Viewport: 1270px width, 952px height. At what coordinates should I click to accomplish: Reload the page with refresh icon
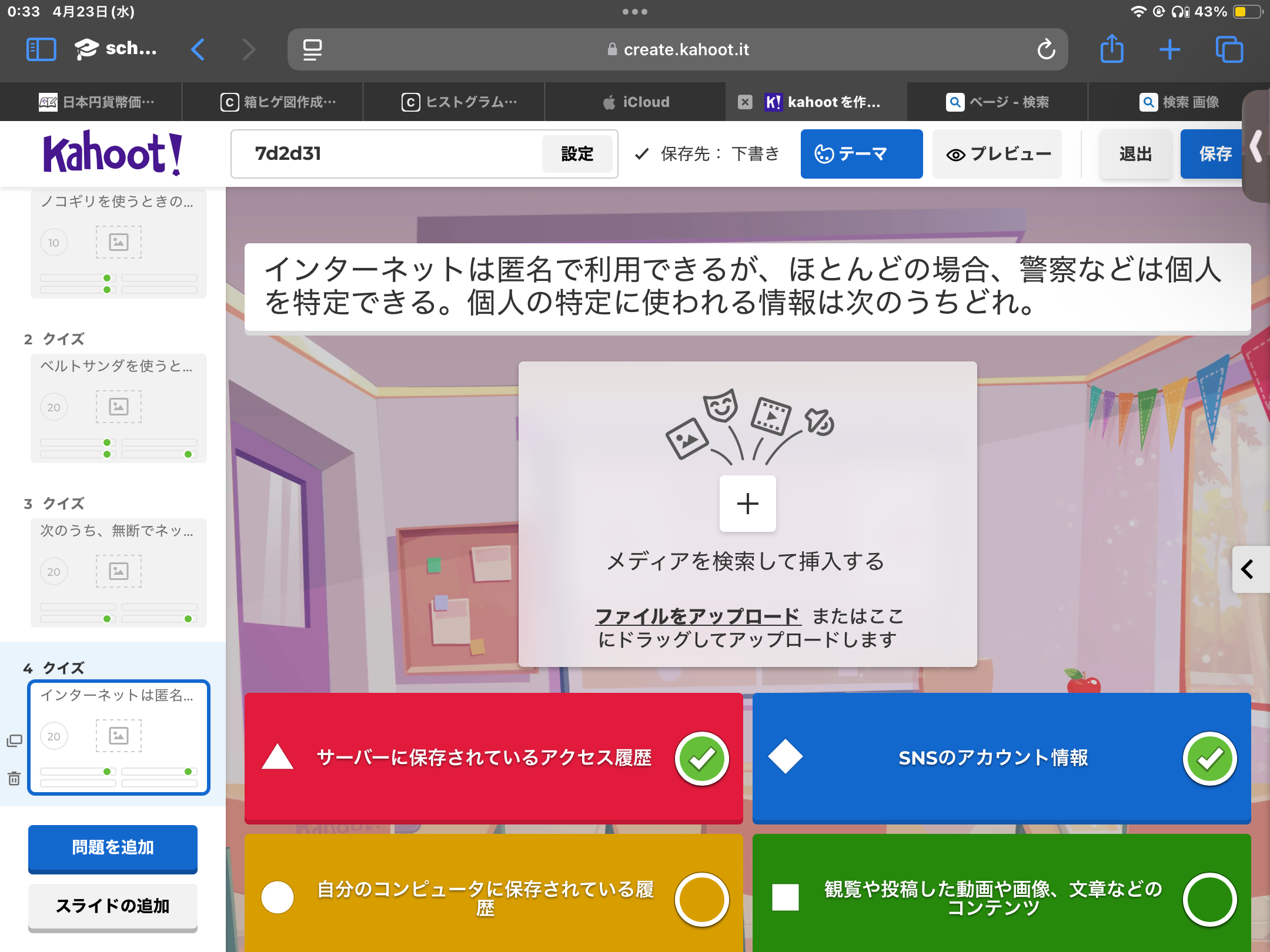pos(1046,49)
